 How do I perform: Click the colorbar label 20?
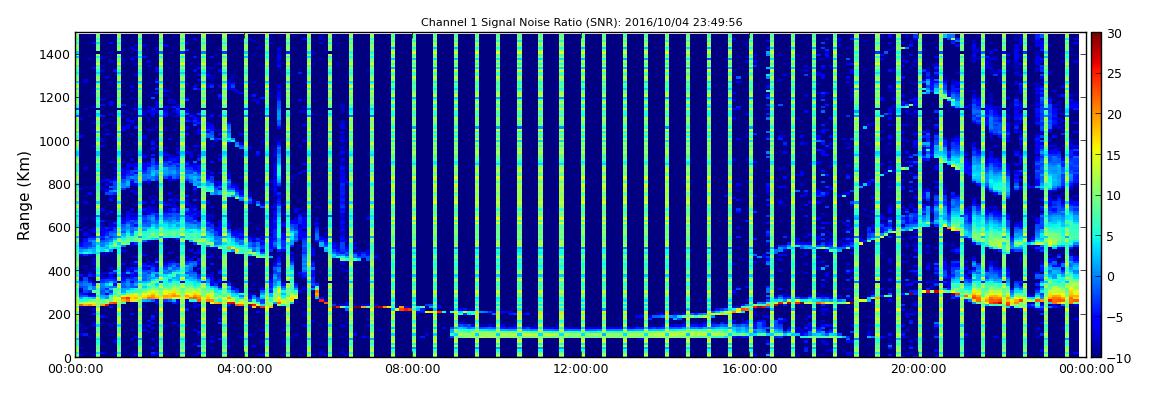click(x=1115, y=114)
